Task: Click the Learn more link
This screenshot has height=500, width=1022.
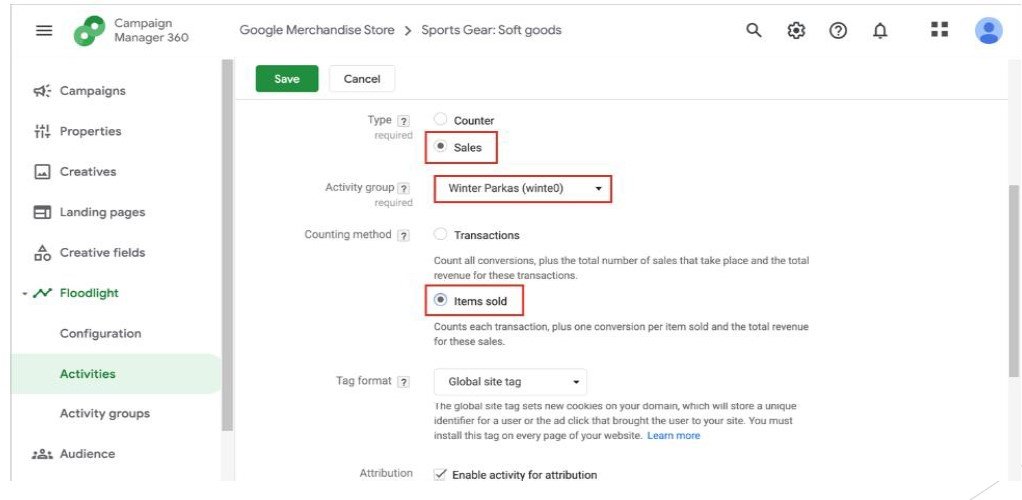Action: click(x=673, y=435)
